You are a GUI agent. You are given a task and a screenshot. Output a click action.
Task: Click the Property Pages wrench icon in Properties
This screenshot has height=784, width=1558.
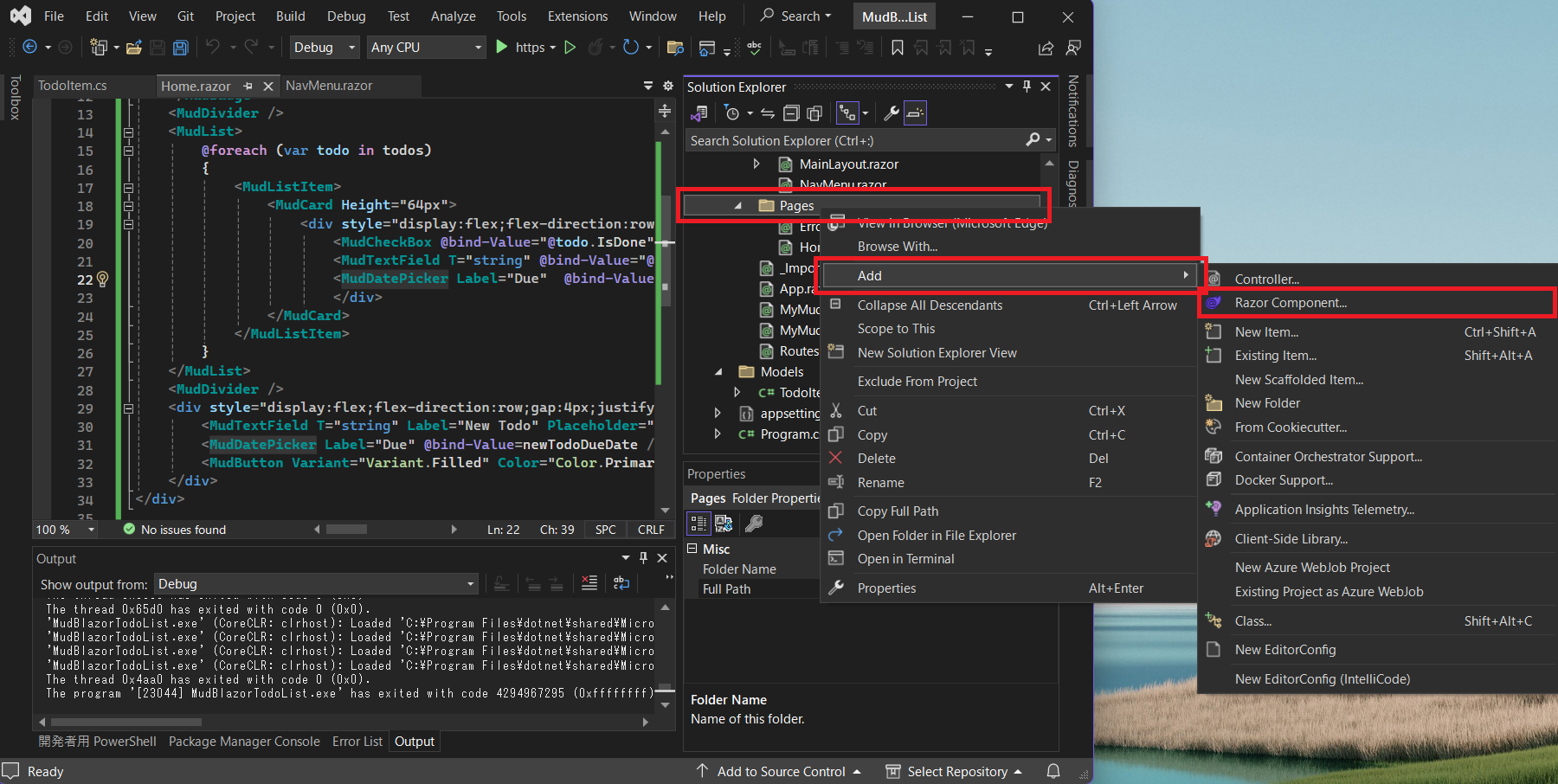[754, 524]
